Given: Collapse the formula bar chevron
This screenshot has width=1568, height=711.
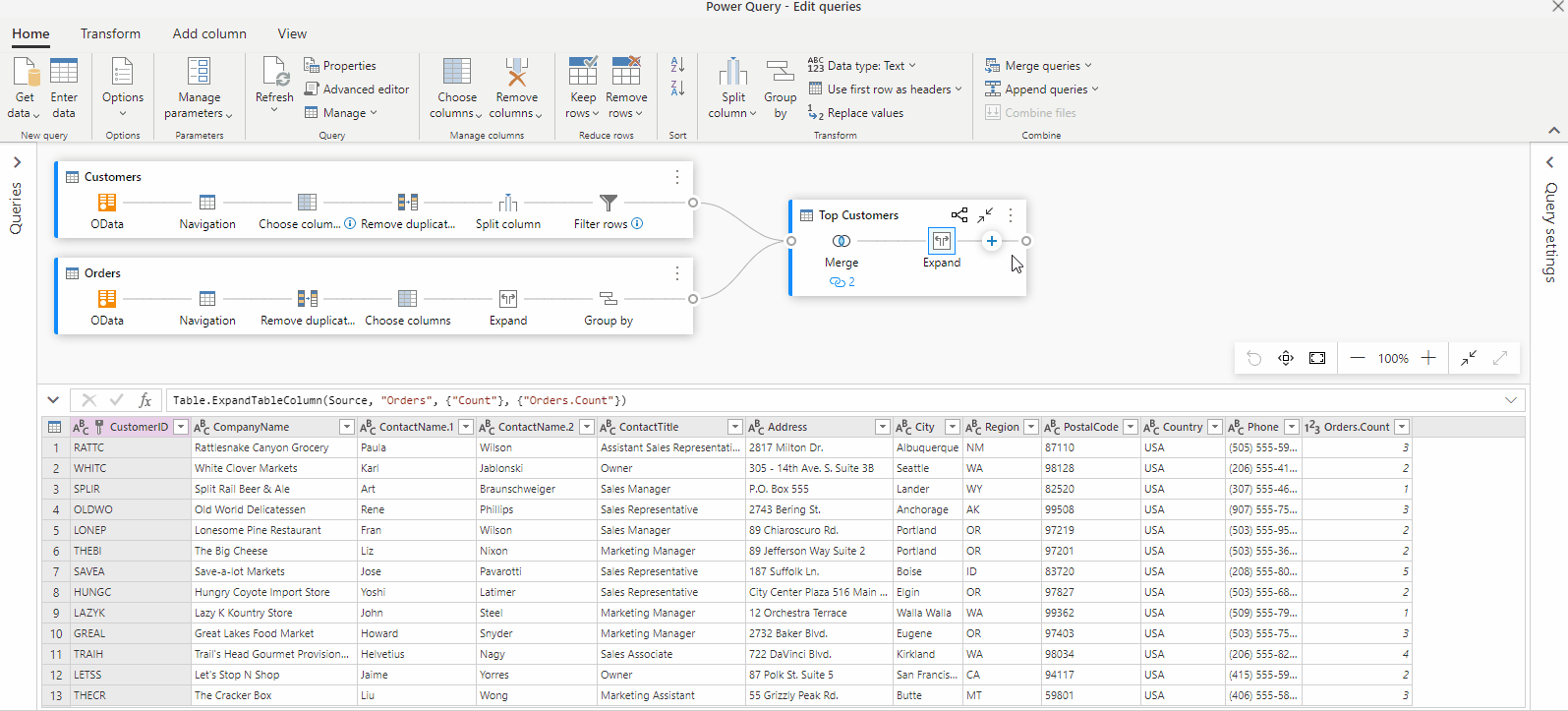Looking at the screenshot, I should pyautogui.click(x=52, y=400).
